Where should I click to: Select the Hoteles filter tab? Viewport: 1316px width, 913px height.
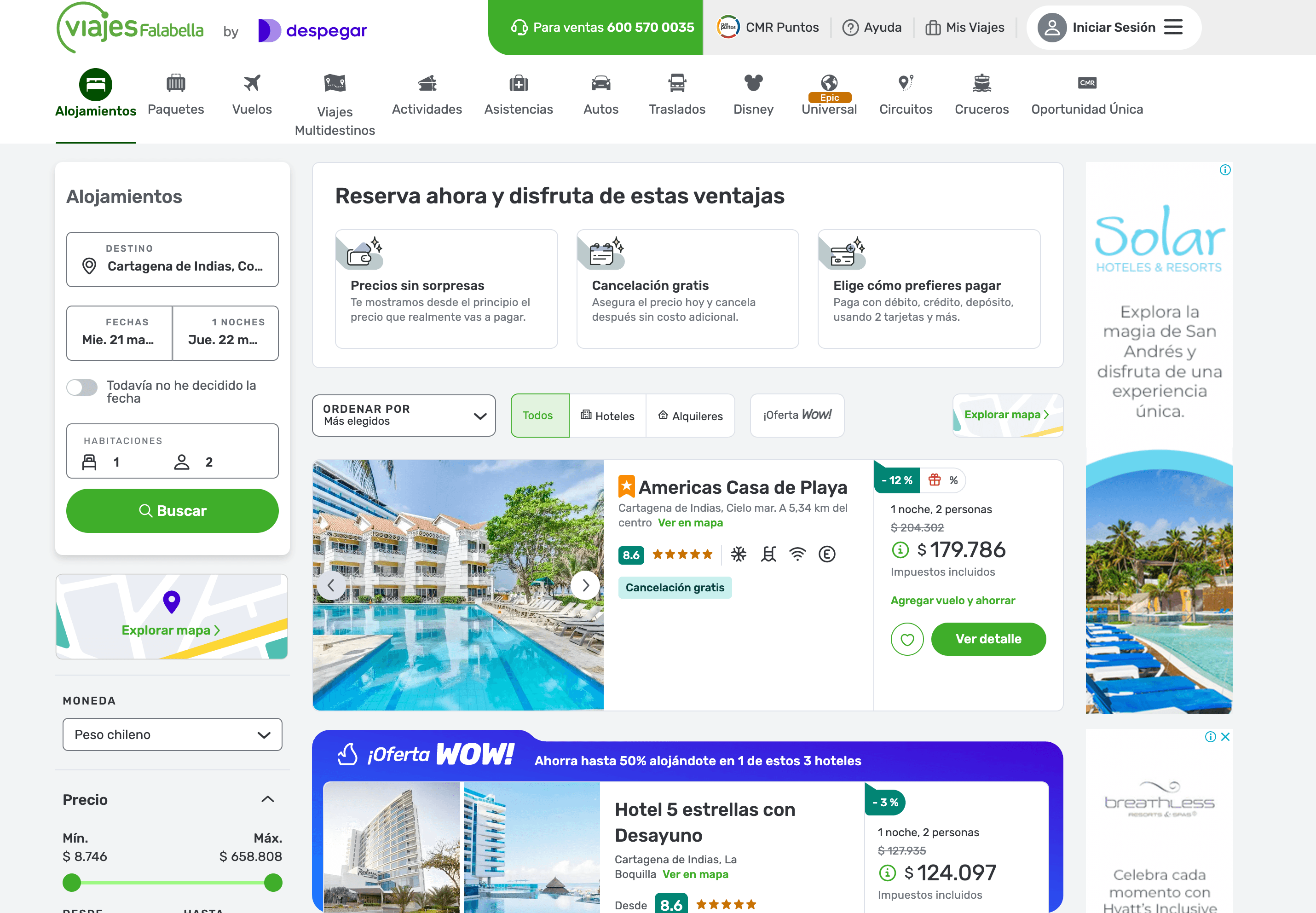608,415
